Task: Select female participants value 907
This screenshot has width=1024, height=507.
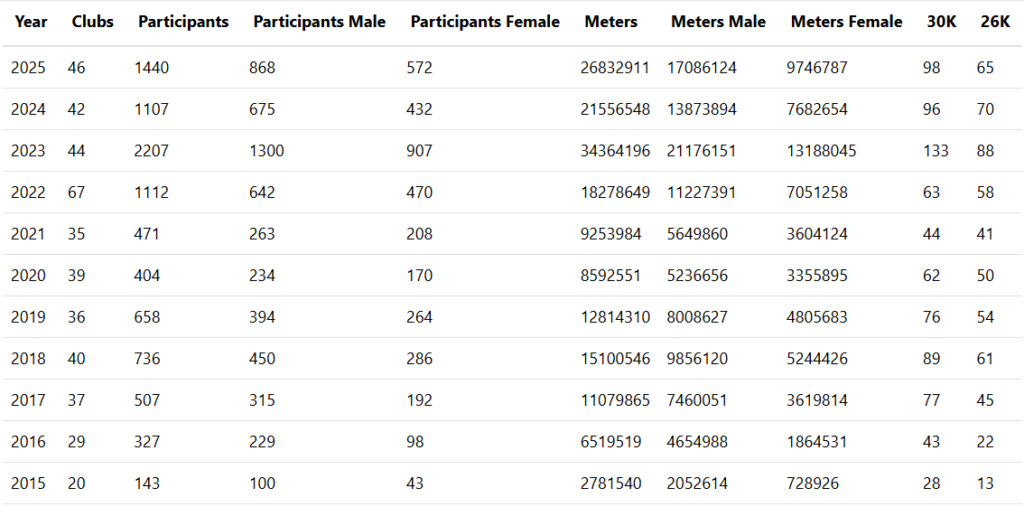Action: click(x=420, y=151)
